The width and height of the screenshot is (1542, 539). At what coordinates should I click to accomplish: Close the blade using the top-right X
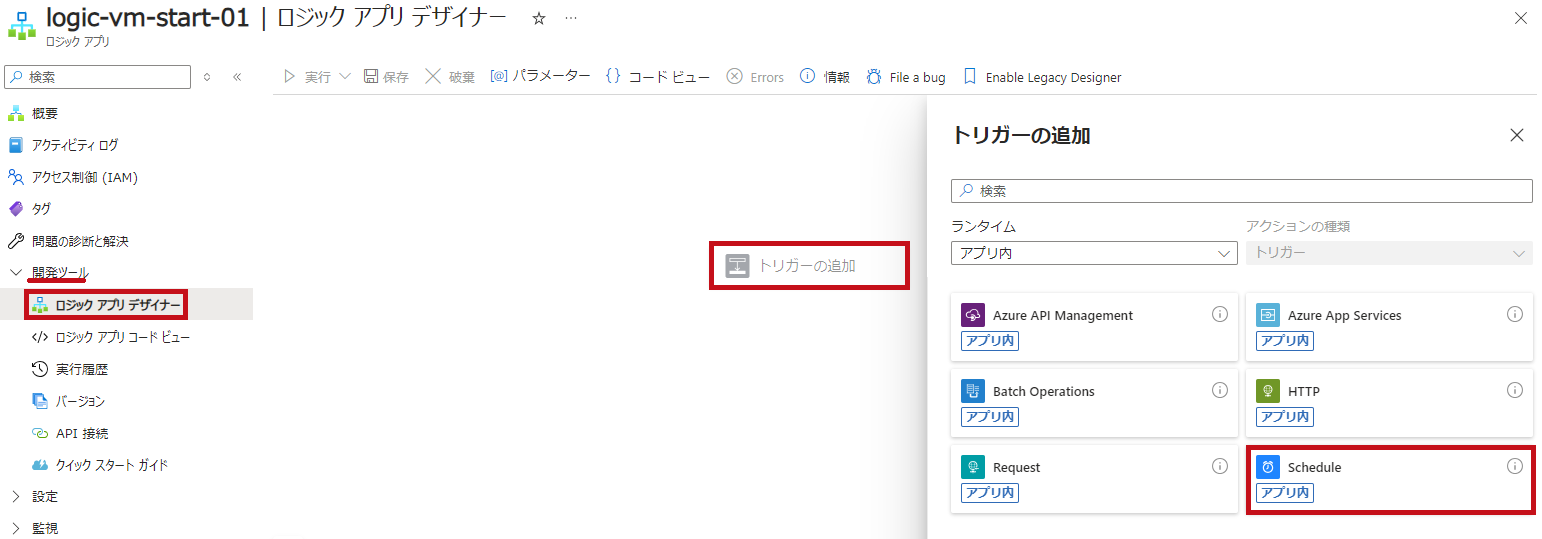[x=1521, y=18]
